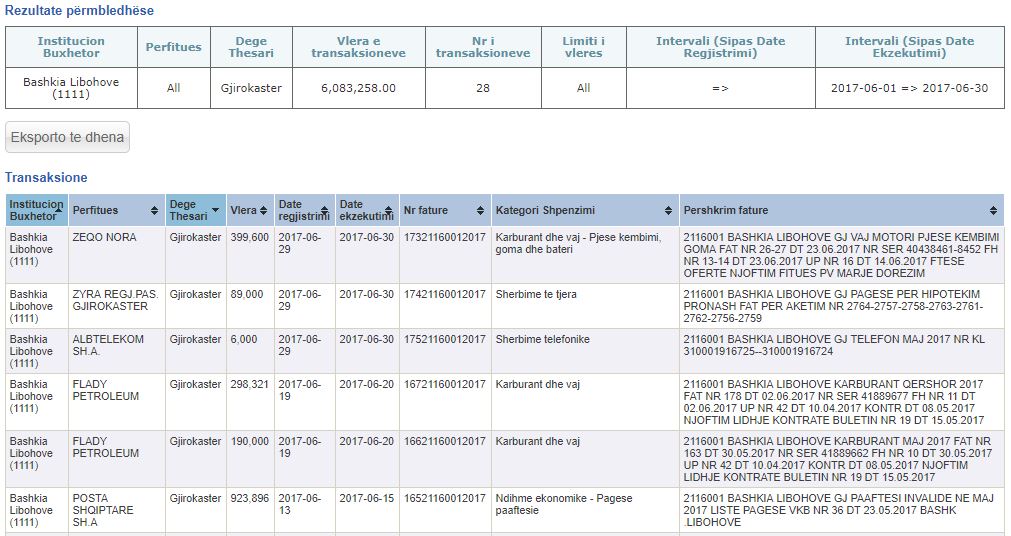This screenshot has height=536, width=1011.
Task: Select ZEQO NORA beneficiary cell
Action: point(117,255)
